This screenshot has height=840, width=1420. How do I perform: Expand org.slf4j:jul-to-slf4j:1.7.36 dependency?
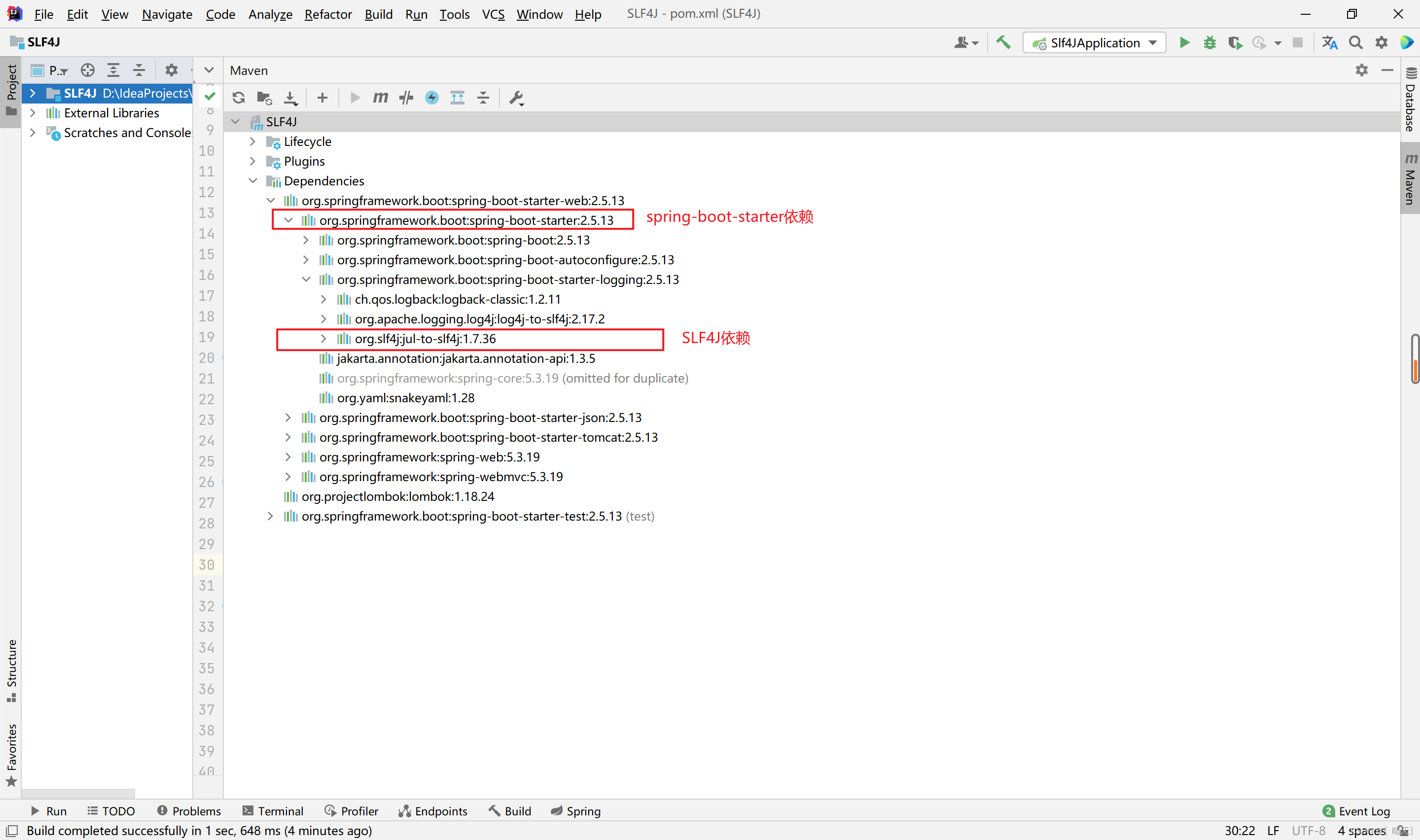(x=324, y=339)
